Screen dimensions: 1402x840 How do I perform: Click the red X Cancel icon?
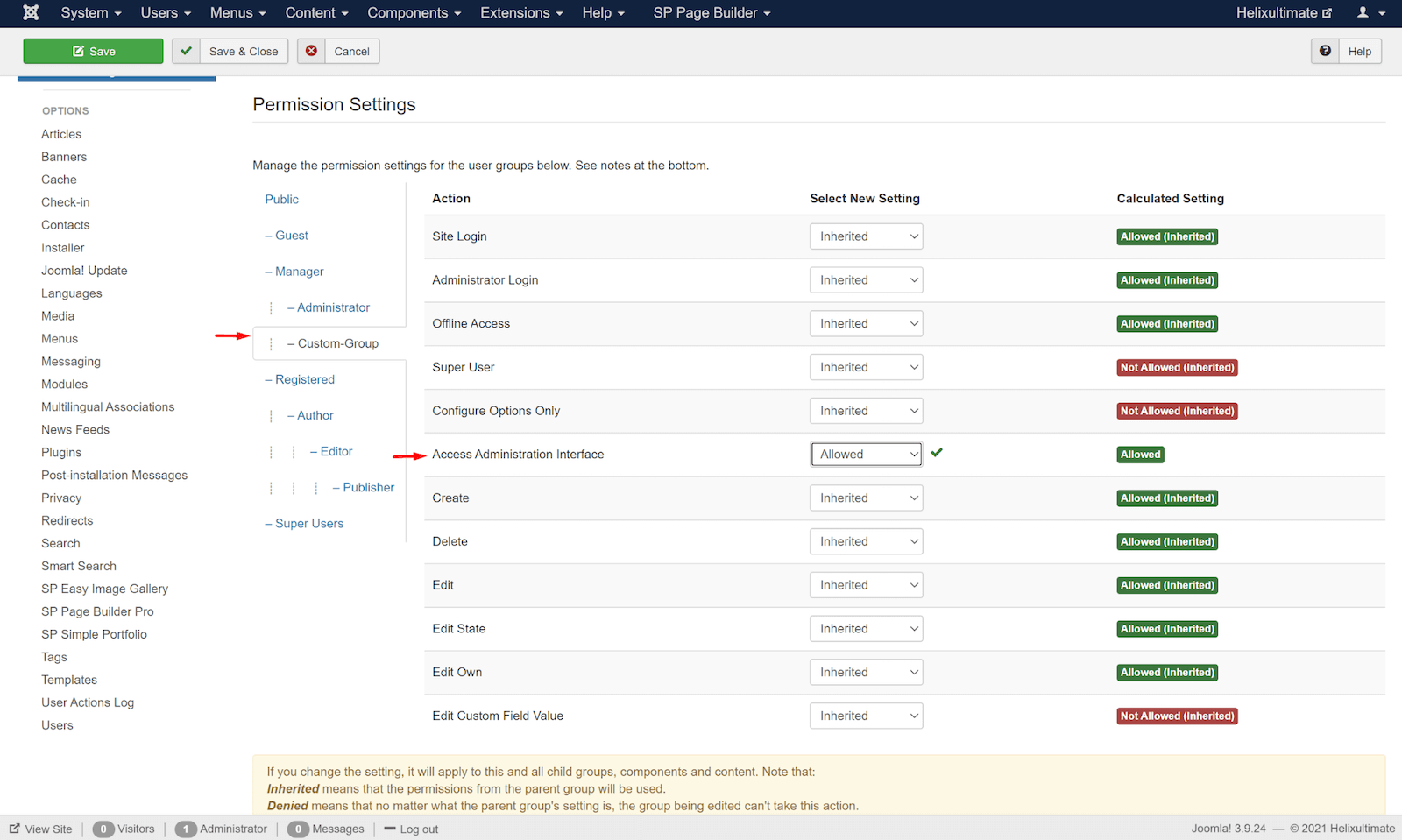tap(311, 51)
